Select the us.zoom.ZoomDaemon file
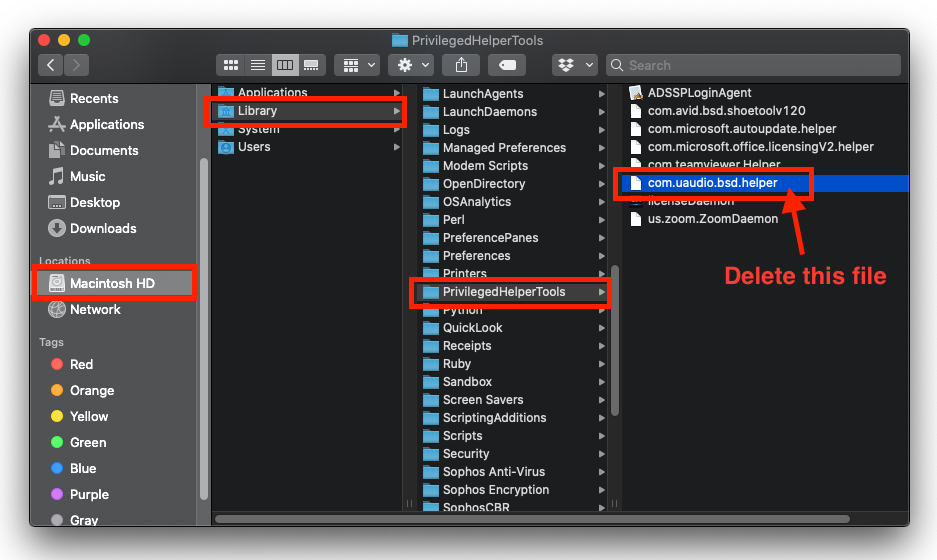 [x=712, y=219]
